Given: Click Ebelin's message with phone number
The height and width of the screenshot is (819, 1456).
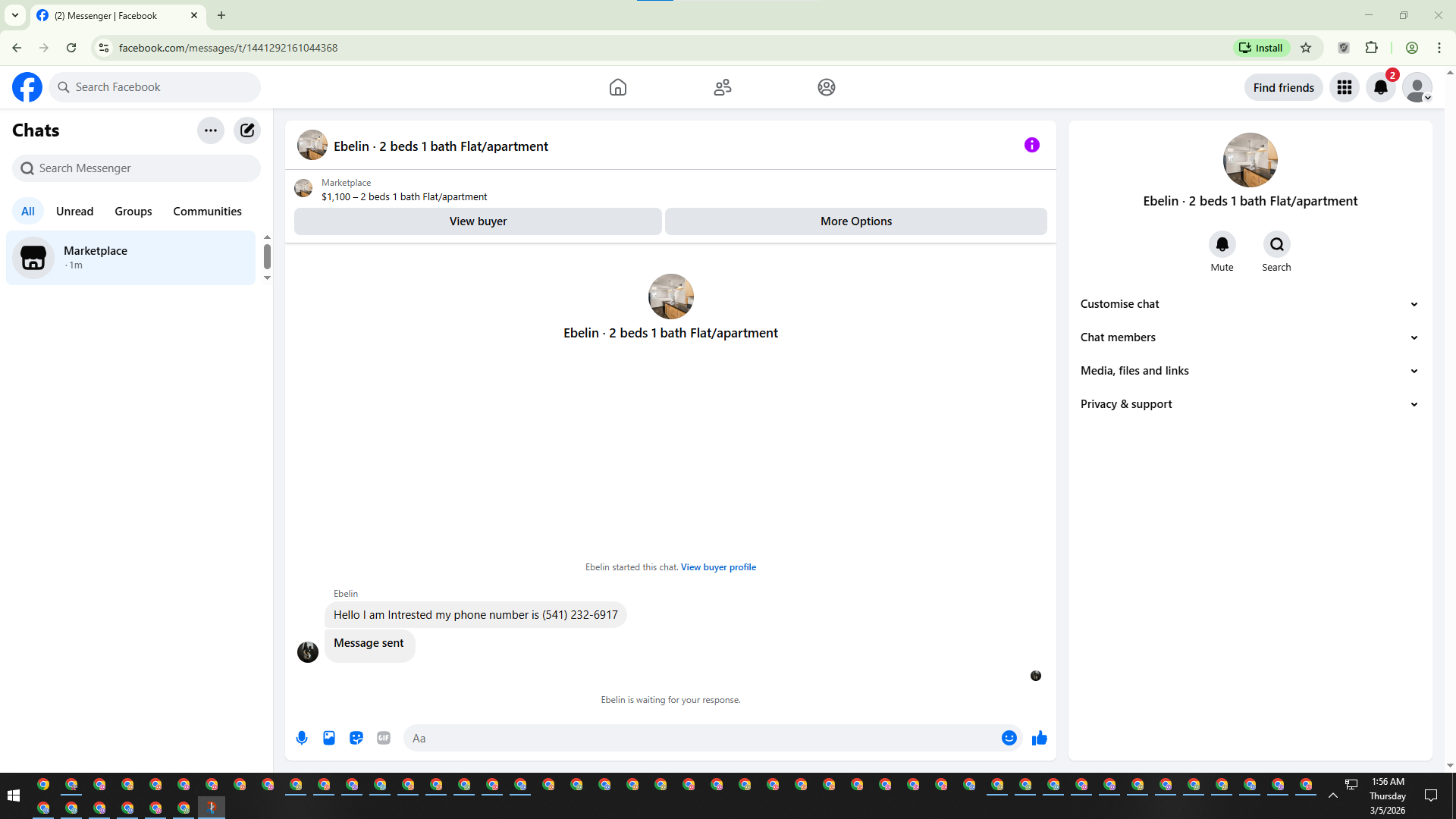Looking at the screenshot, I should (x=475, y=615).
